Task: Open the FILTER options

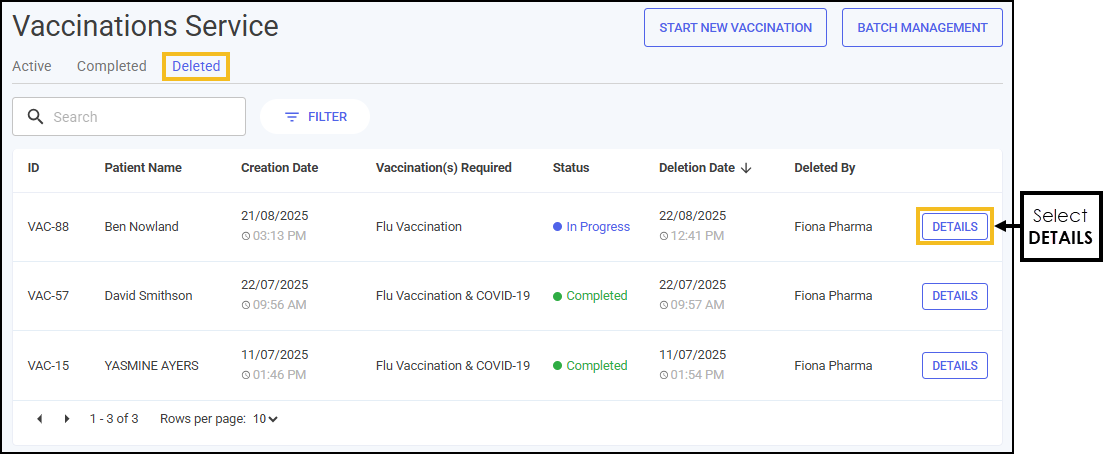Action: click(x=315, y=117)
